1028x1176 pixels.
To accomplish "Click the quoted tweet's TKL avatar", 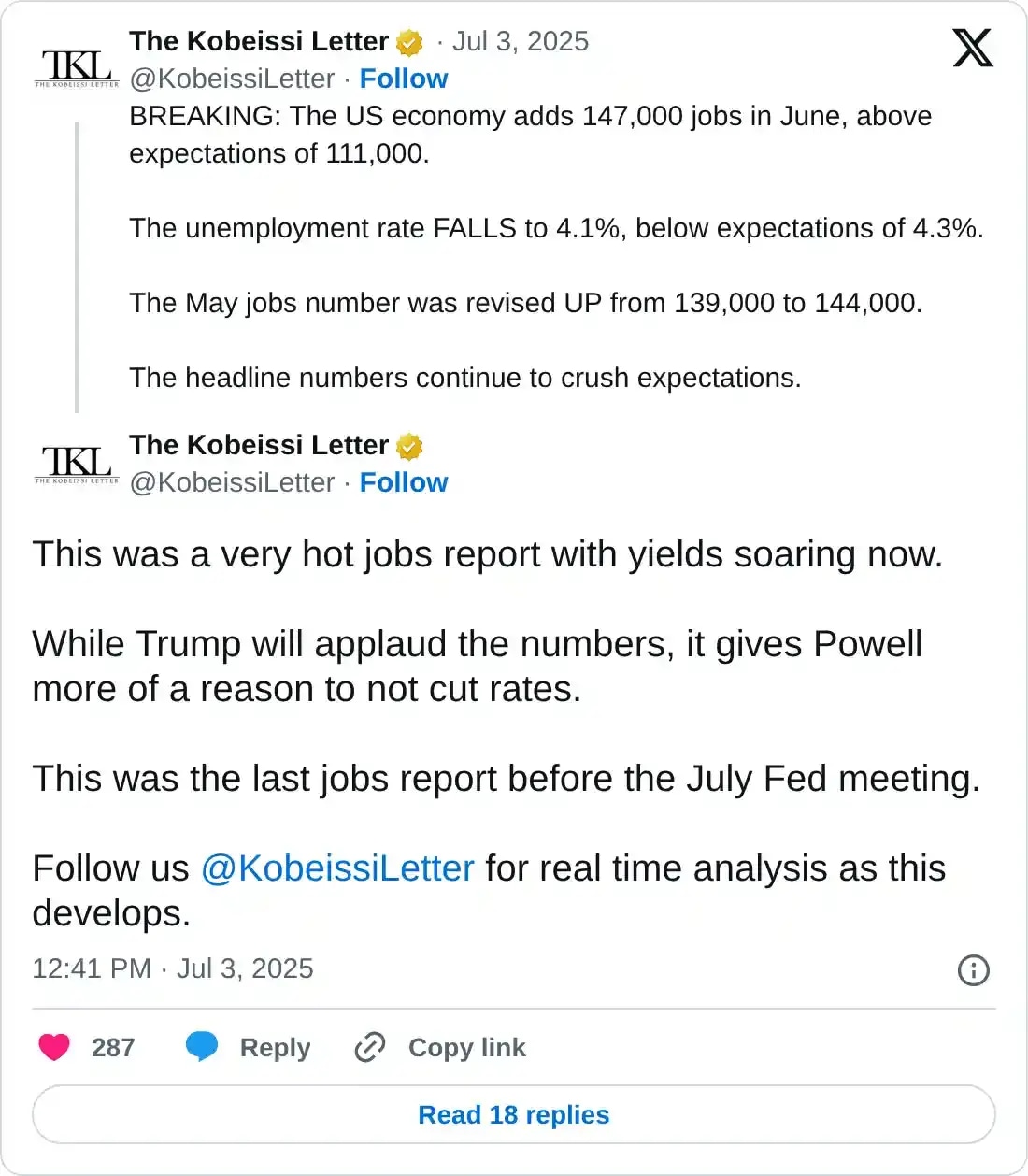I will (77, 67).
